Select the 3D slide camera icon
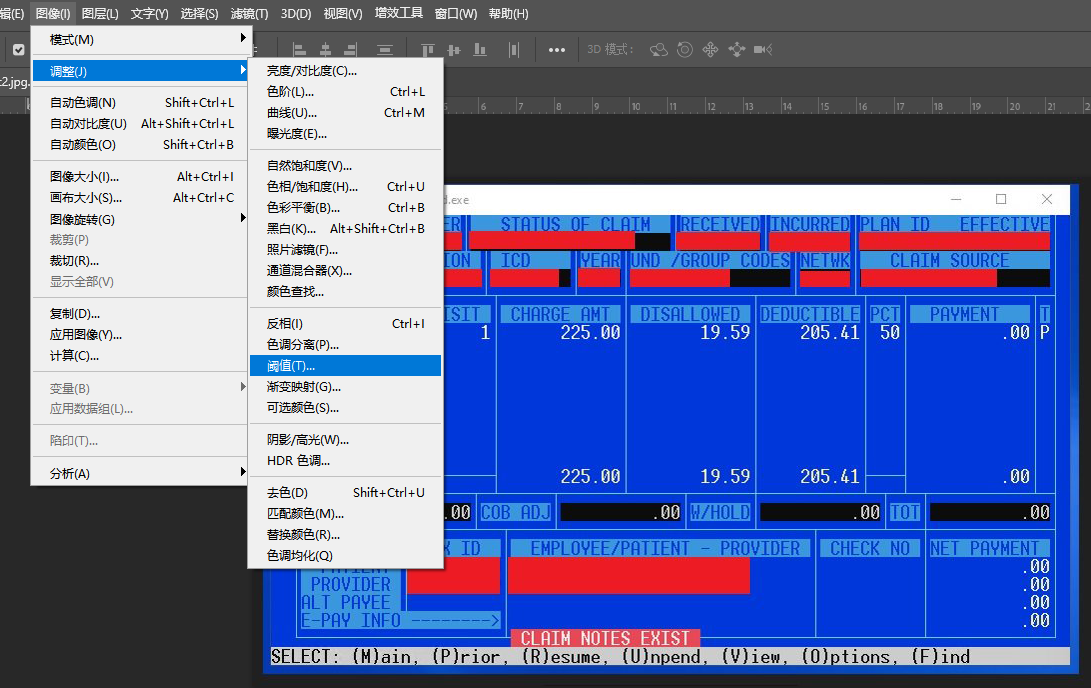Image resolution: width=1091 pixels, height=688 pixels. [736, 49]
